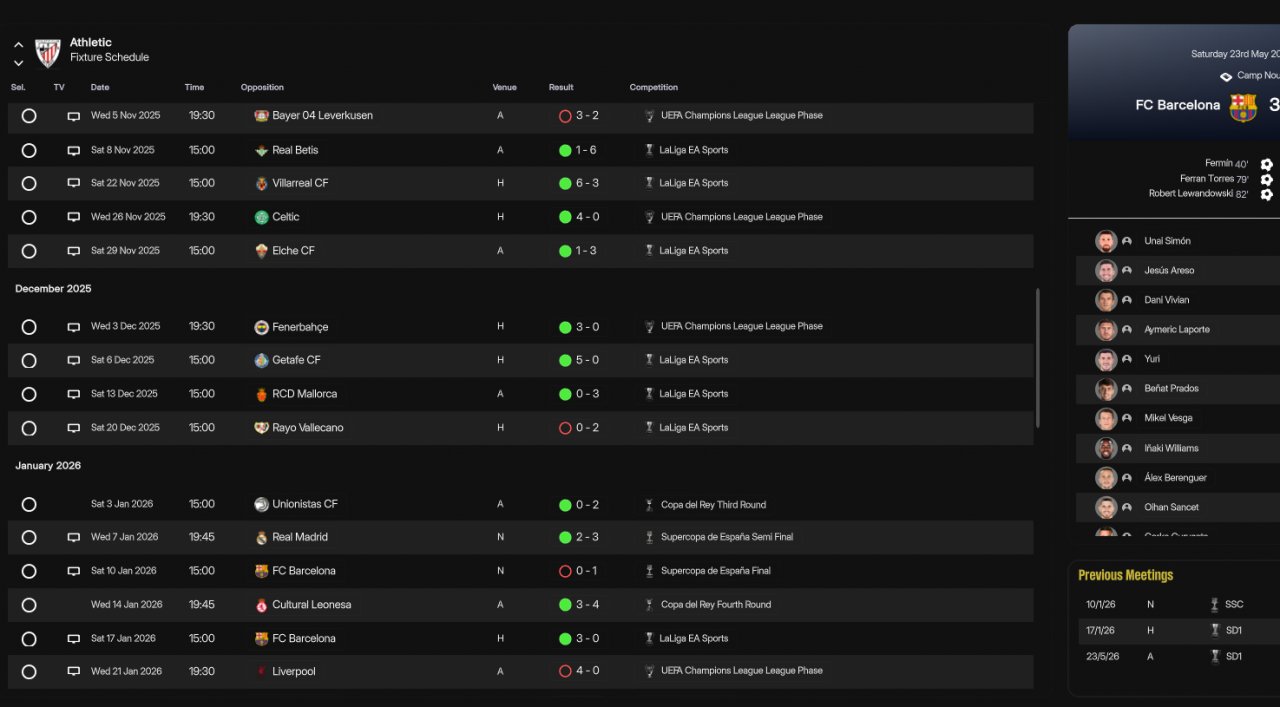Click the Celtic club badge icon
The image size is (1280, 707).
[261, 217]
